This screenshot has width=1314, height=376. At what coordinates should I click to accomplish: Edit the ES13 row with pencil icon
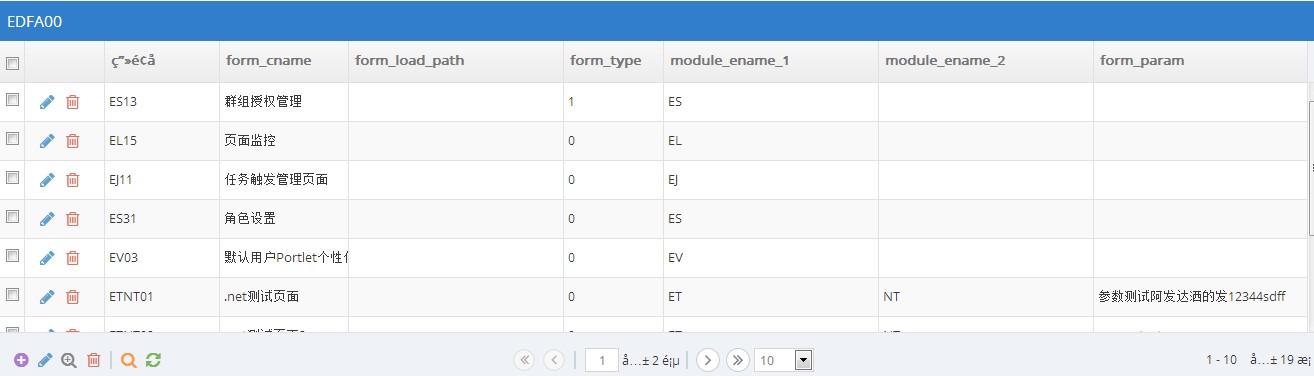coord(47,102)
